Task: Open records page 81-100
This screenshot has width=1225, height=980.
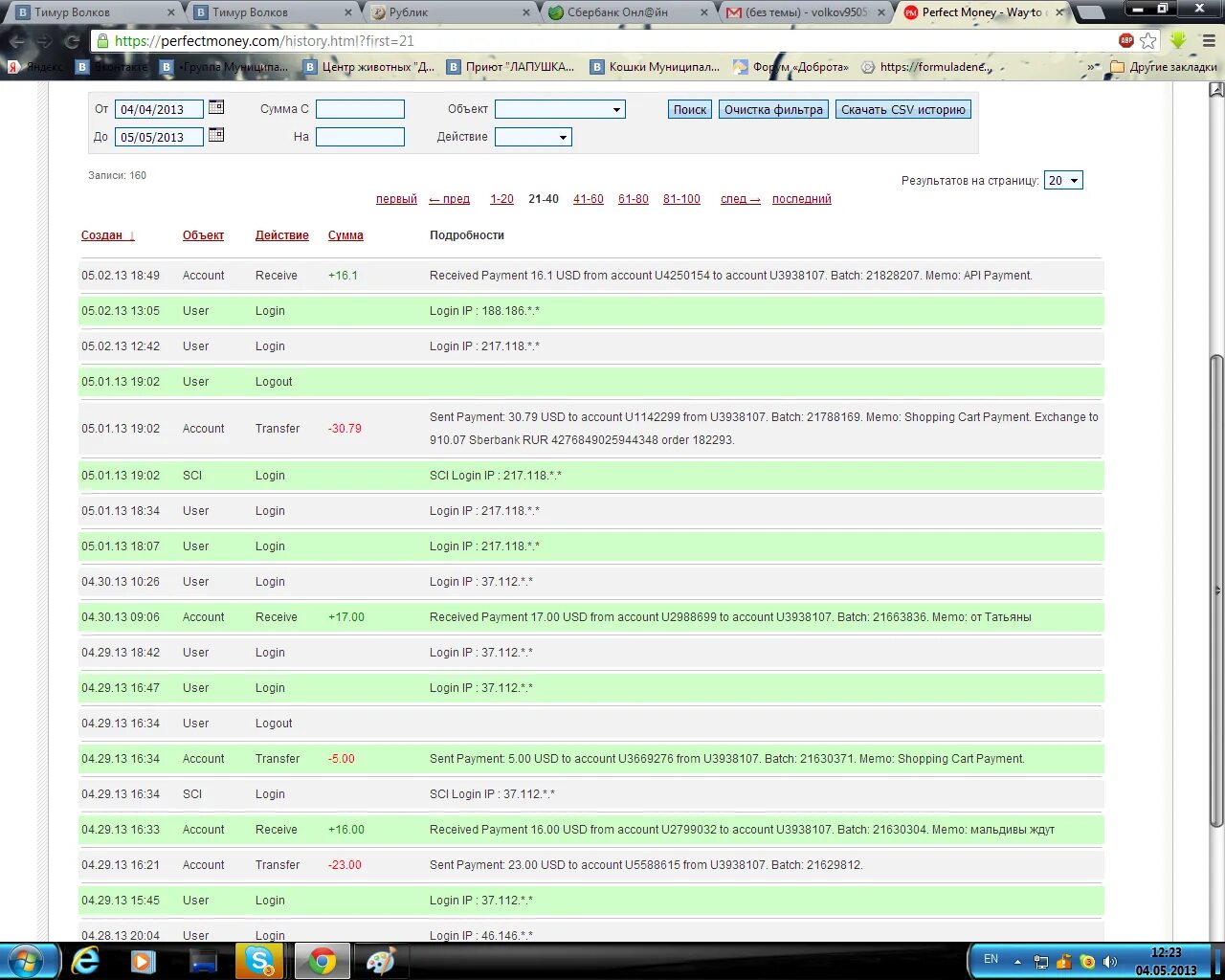Action: (681, 199)
